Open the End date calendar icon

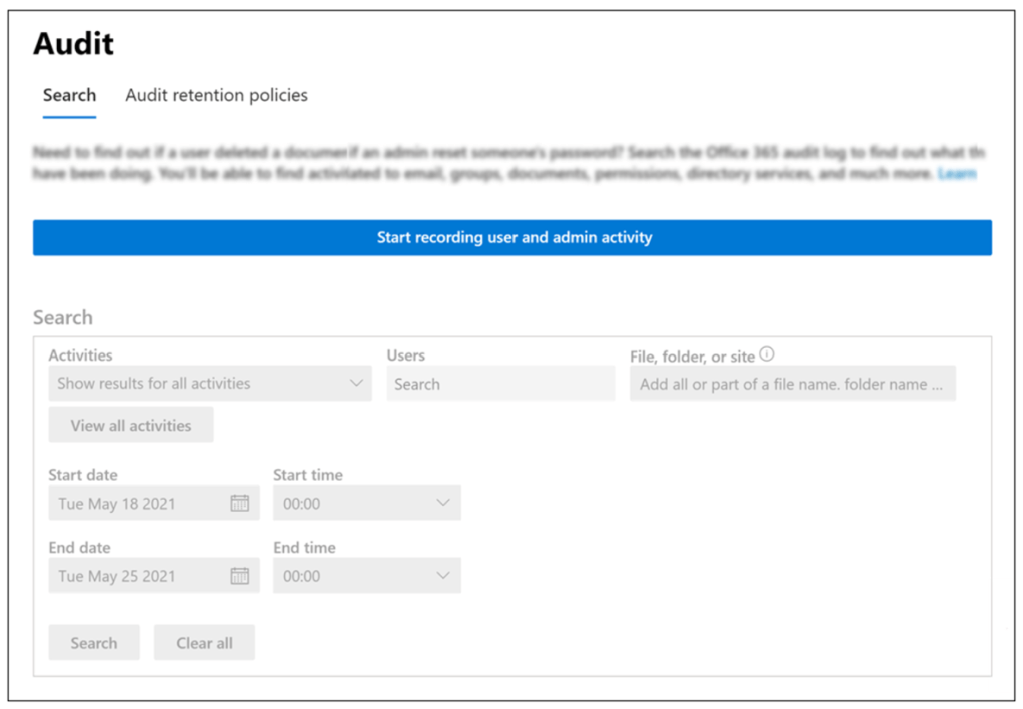[x=240, y=576]
